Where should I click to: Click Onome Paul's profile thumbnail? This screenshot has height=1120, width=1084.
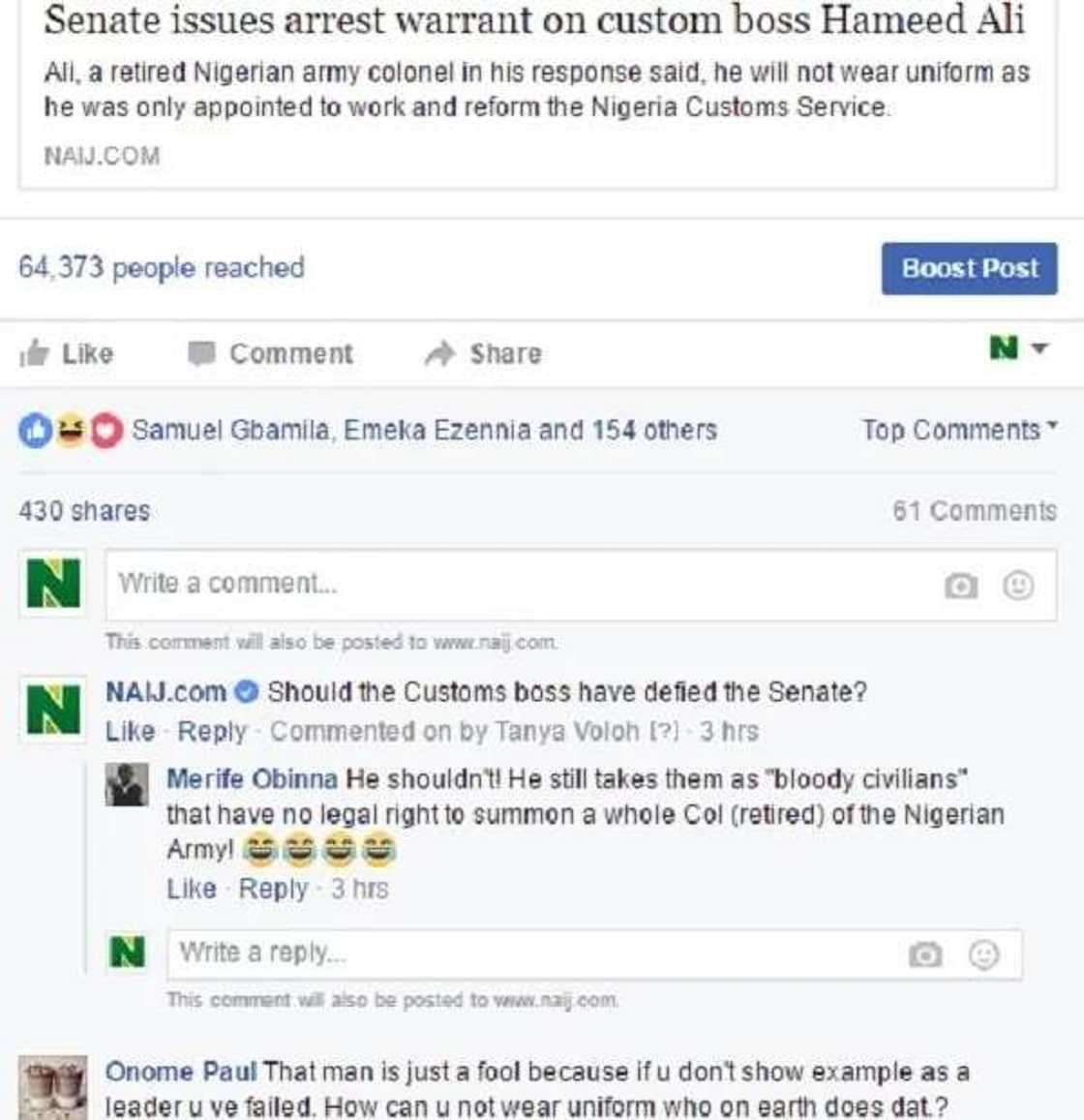click(53, 1087)
